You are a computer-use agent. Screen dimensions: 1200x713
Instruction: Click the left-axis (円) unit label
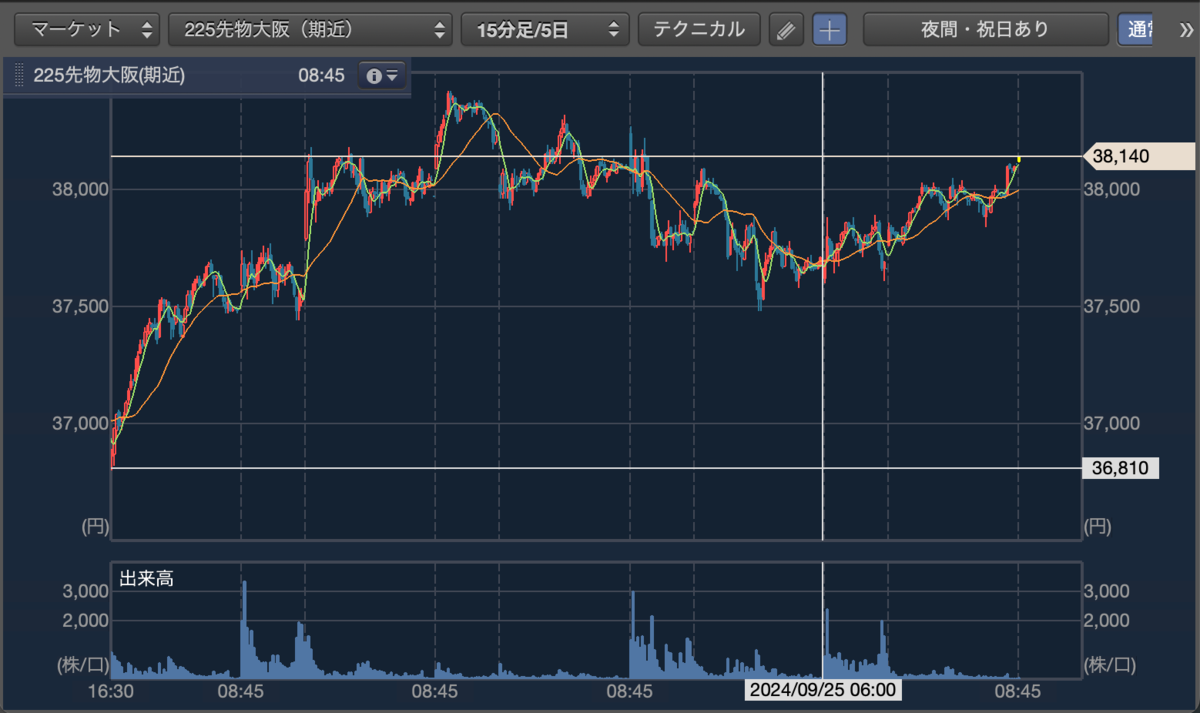pos(95,527)
